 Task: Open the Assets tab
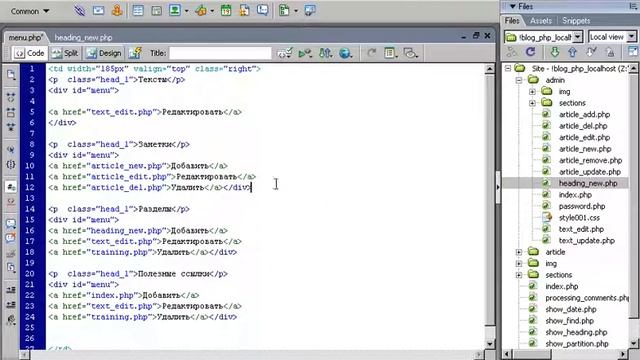point(541,21)
